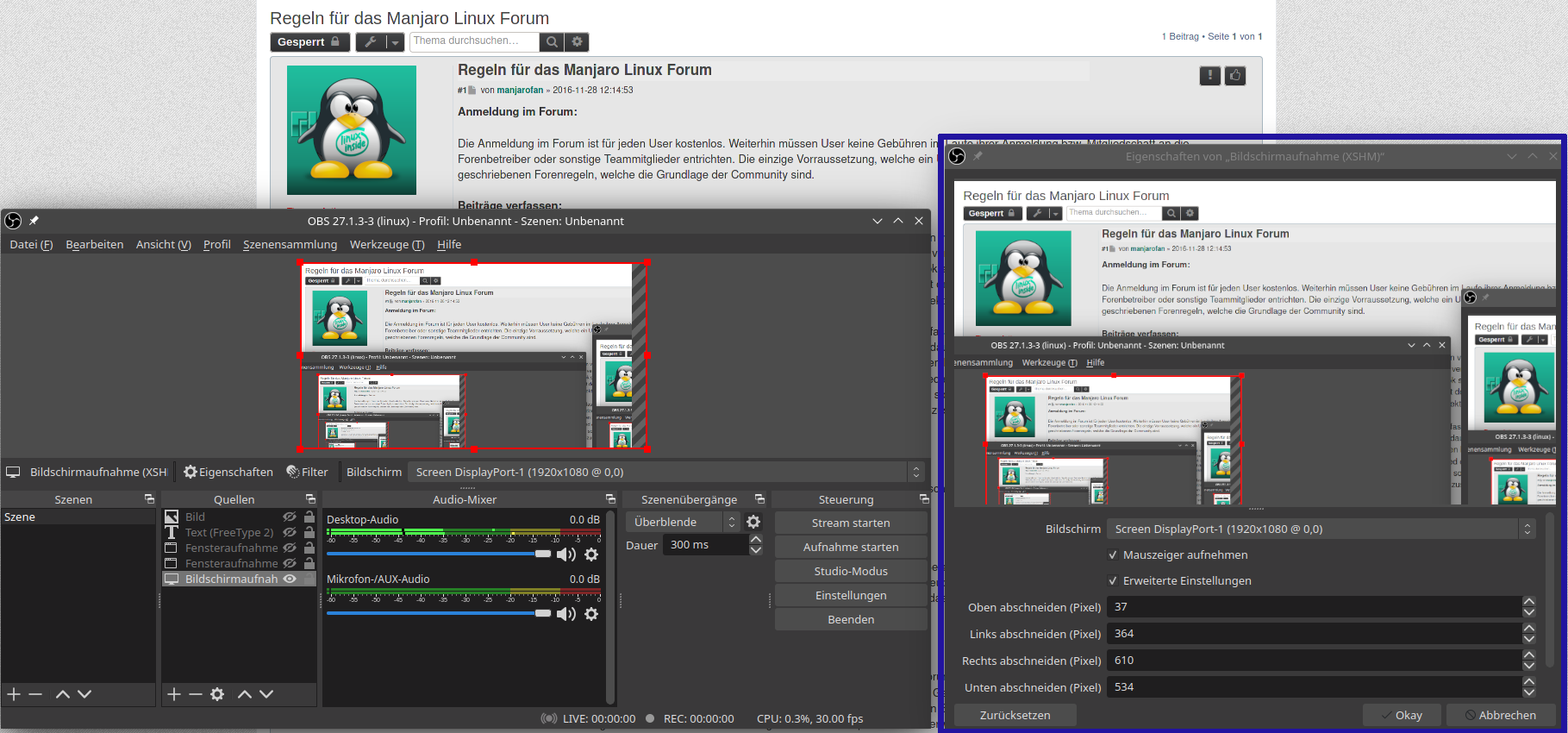This screenshot has height=733, width=1568.
Task: Open the Werkzeuge menu in OBS
Action: (x=386, y=245)
